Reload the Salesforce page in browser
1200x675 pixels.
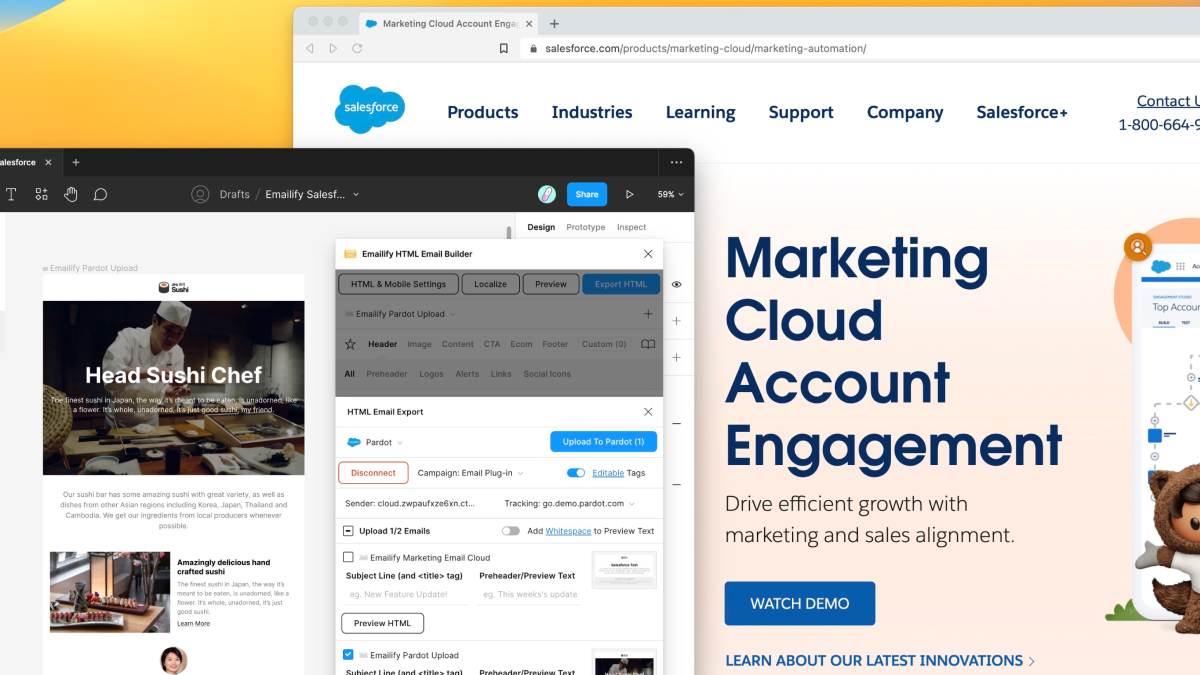click(357, 48)
